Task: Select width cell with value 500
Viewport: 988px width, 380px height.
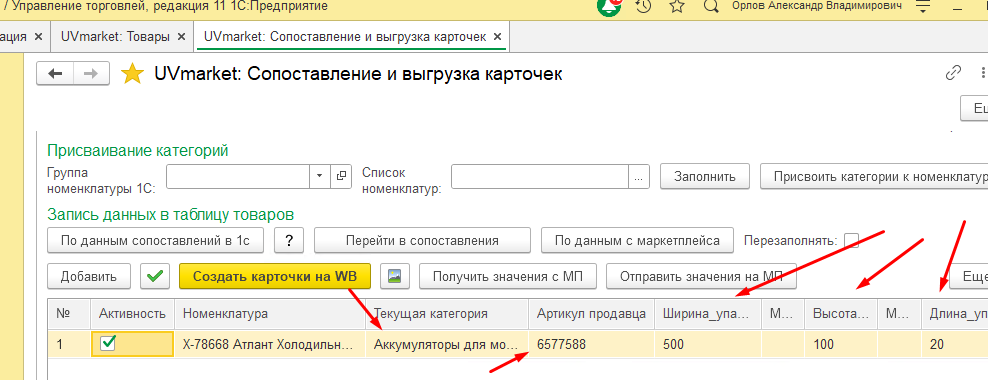Action: 708,345
